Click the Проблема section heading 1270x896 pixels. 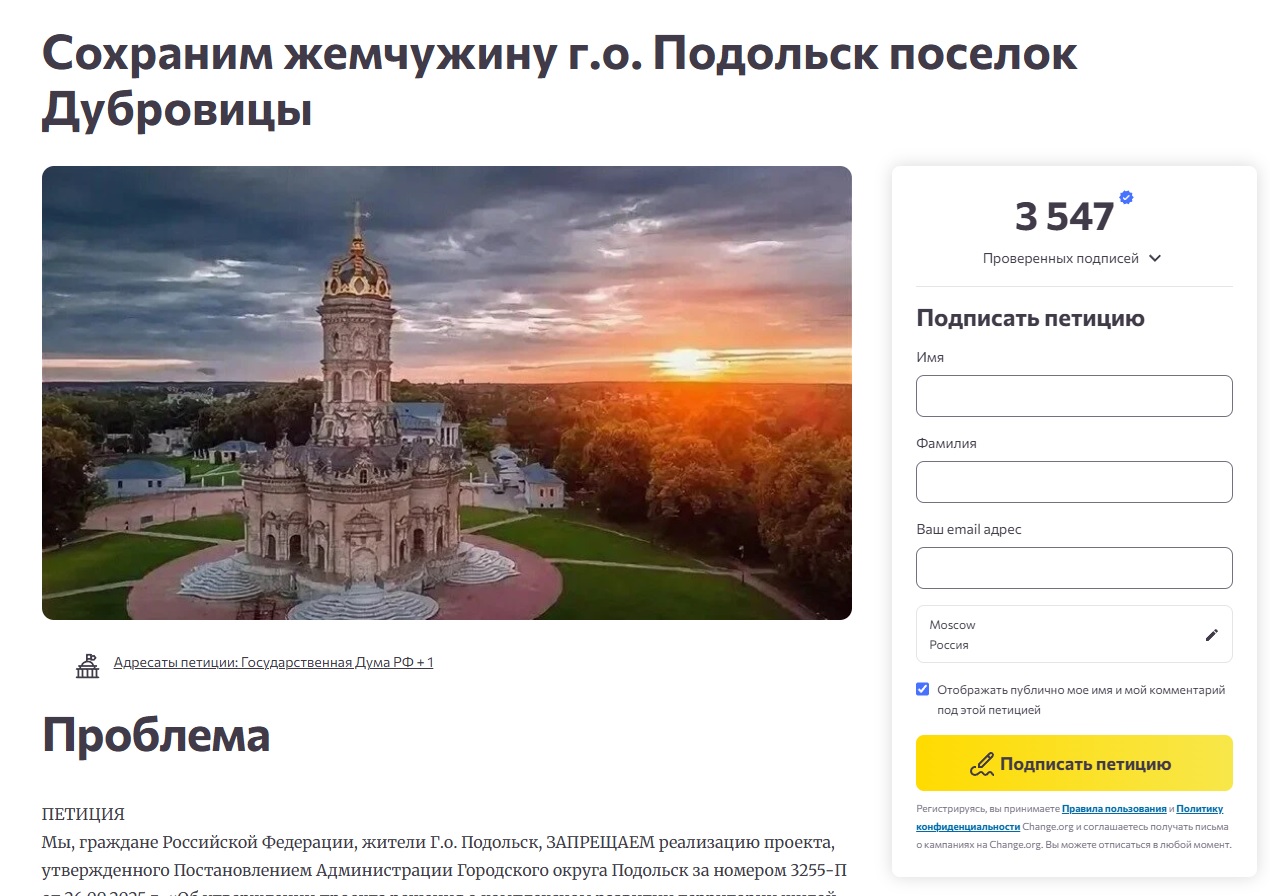tap(156, 735)
